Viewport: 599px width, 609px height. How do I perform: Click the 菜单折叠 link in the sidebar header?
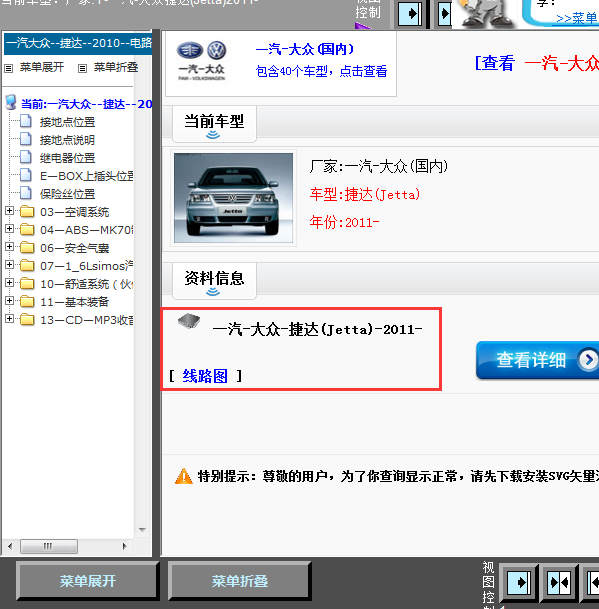116,67
